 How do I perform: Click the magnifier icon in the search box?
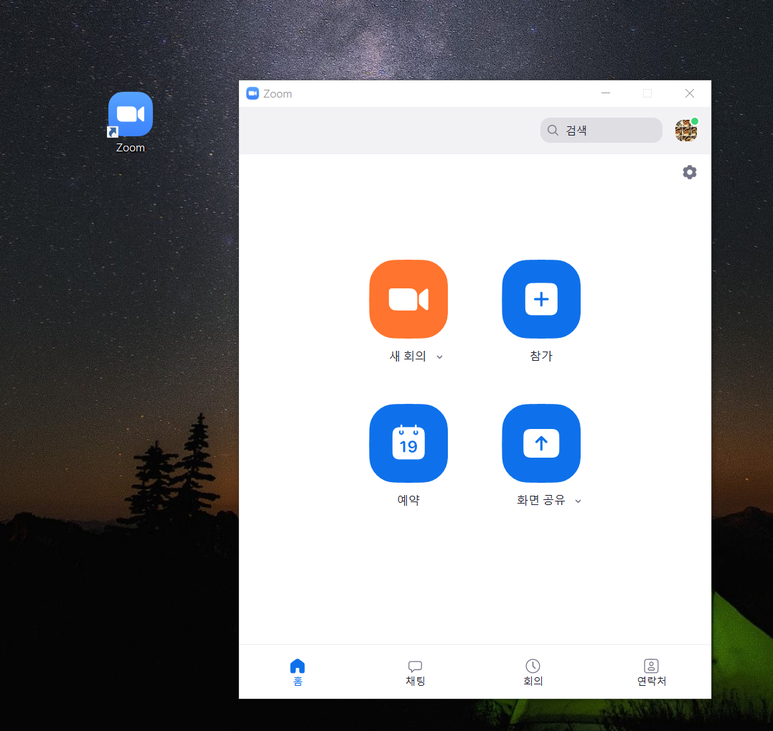pyautogui.click(x=553, y=130)
